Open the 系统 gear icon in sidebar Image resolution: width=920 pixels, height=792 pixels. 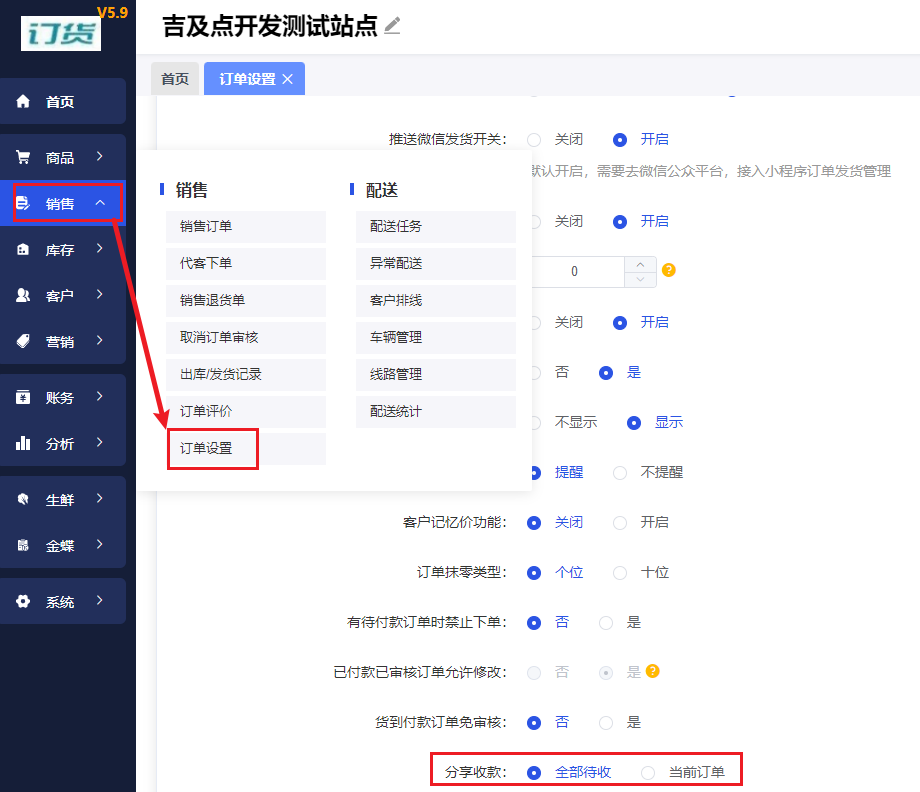(25, 601)
